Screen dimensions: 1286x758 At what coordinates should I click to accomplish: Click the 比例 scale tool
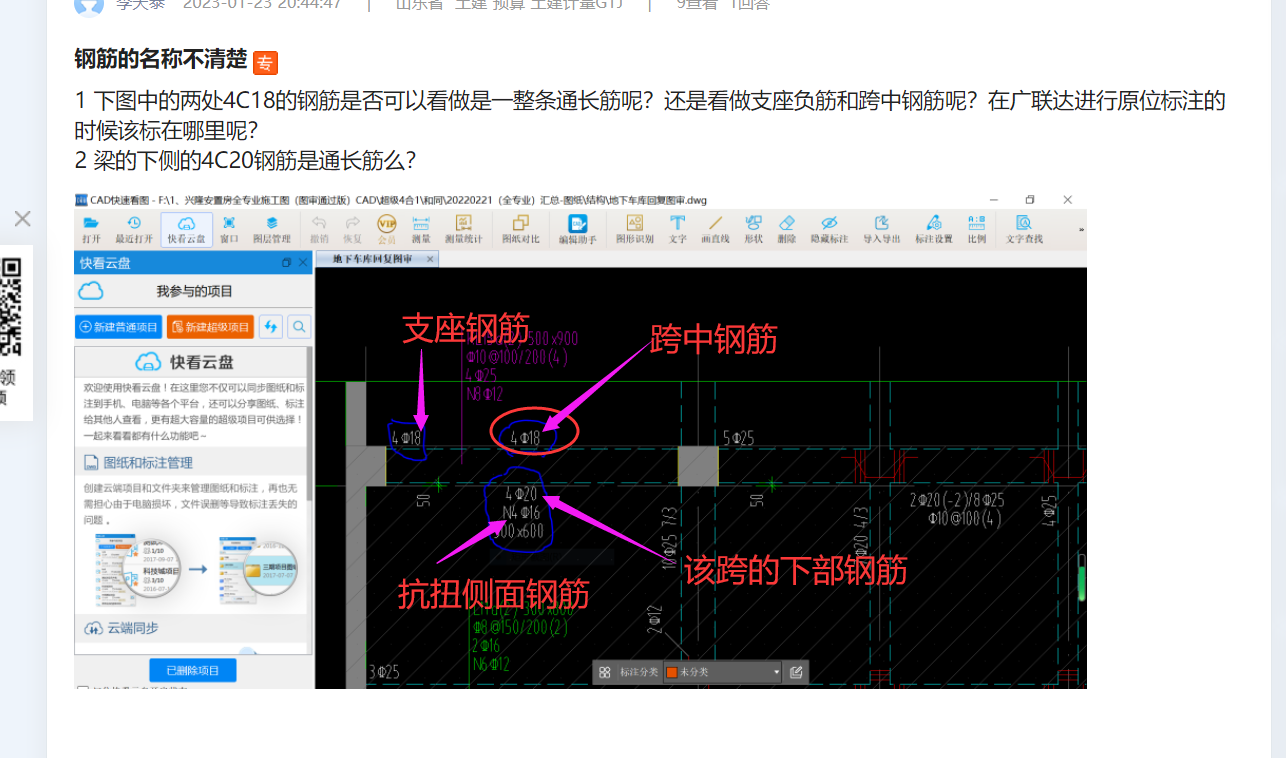[977, 229]
